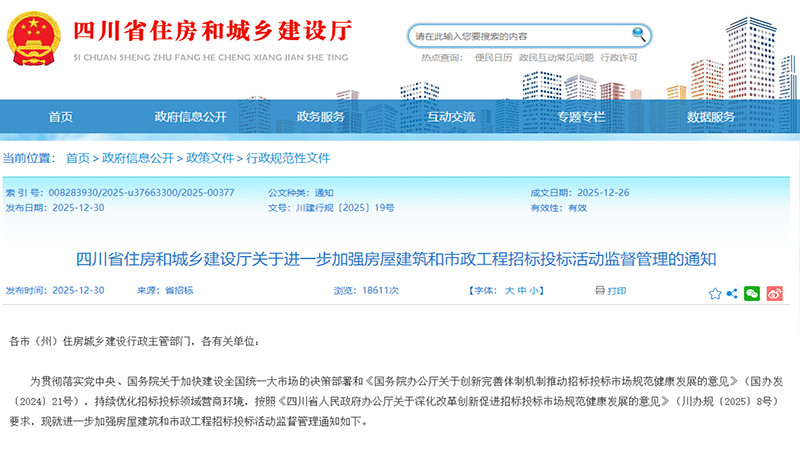Click the article title heading
This screenshot has width=800, height=450.
coord(396,259)
